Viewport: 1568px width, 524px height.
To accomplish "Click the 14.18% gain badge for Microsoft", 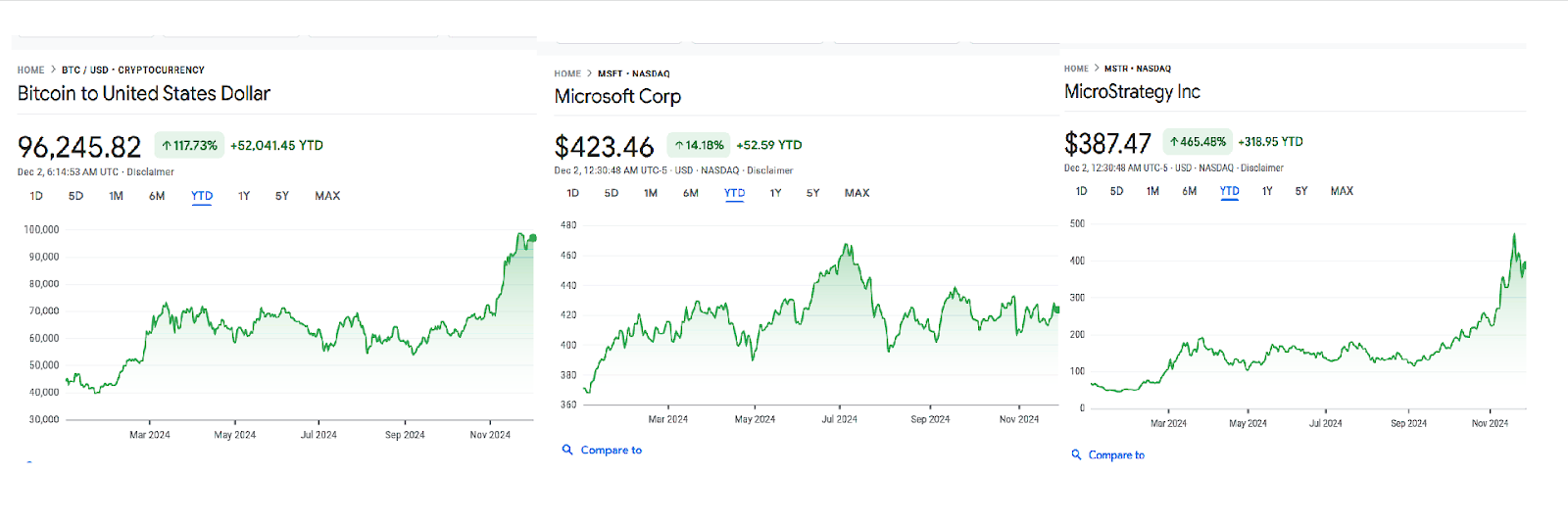I will (x=698, y=145).
